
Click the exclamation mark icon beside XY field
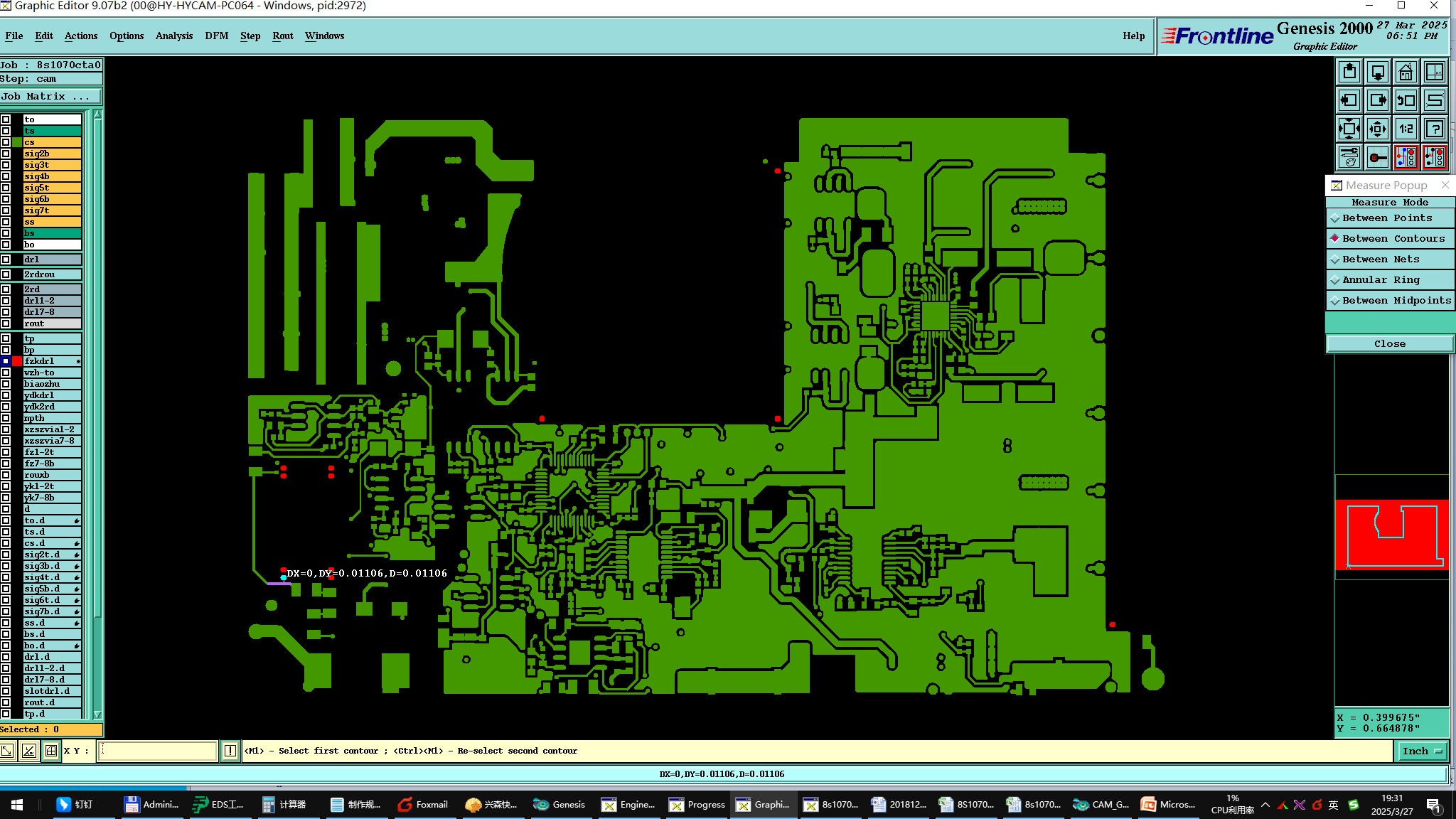pos(230,751)
